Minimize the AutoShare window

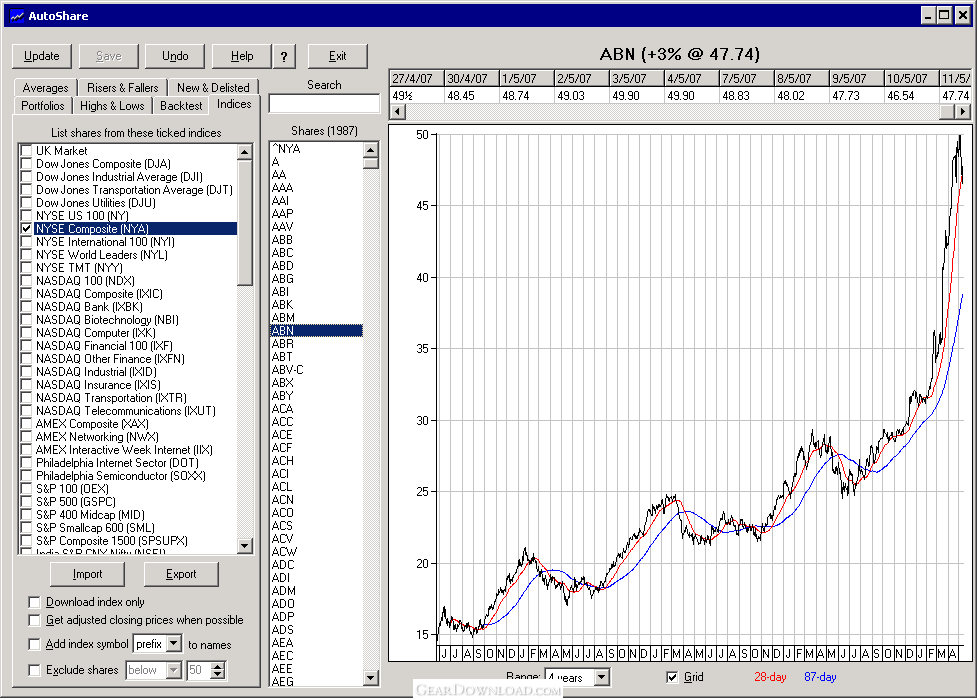pyautogui.click(x=928, y=16)
